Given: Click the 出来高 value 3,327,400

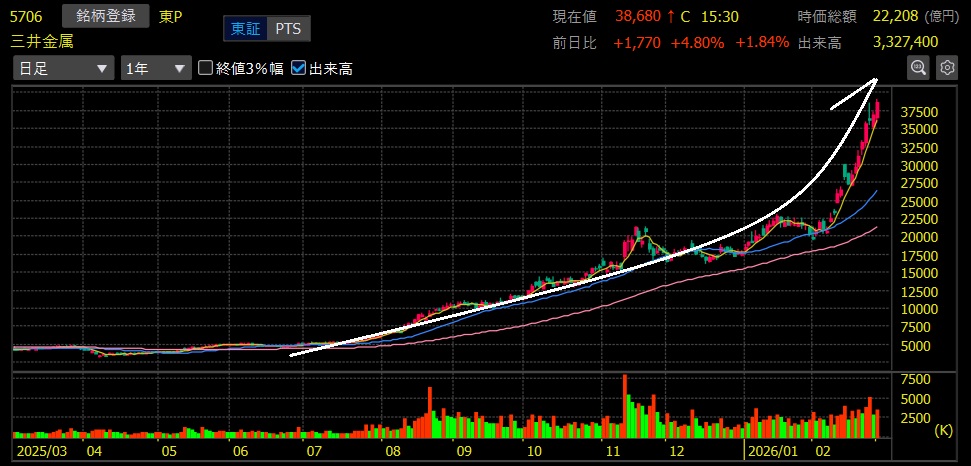Looking at the screenshot, I should (904, 42).
